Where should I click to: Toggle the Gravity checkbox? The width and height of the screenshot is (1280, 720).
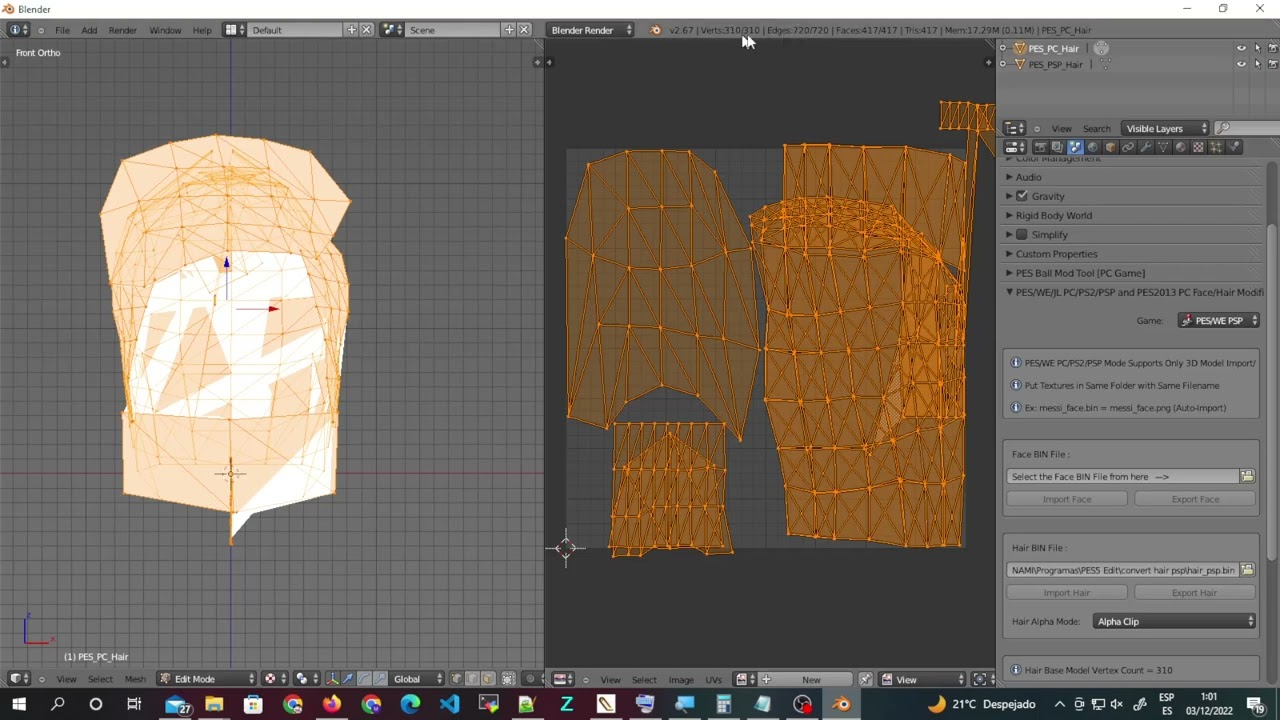pos(1022,196)
